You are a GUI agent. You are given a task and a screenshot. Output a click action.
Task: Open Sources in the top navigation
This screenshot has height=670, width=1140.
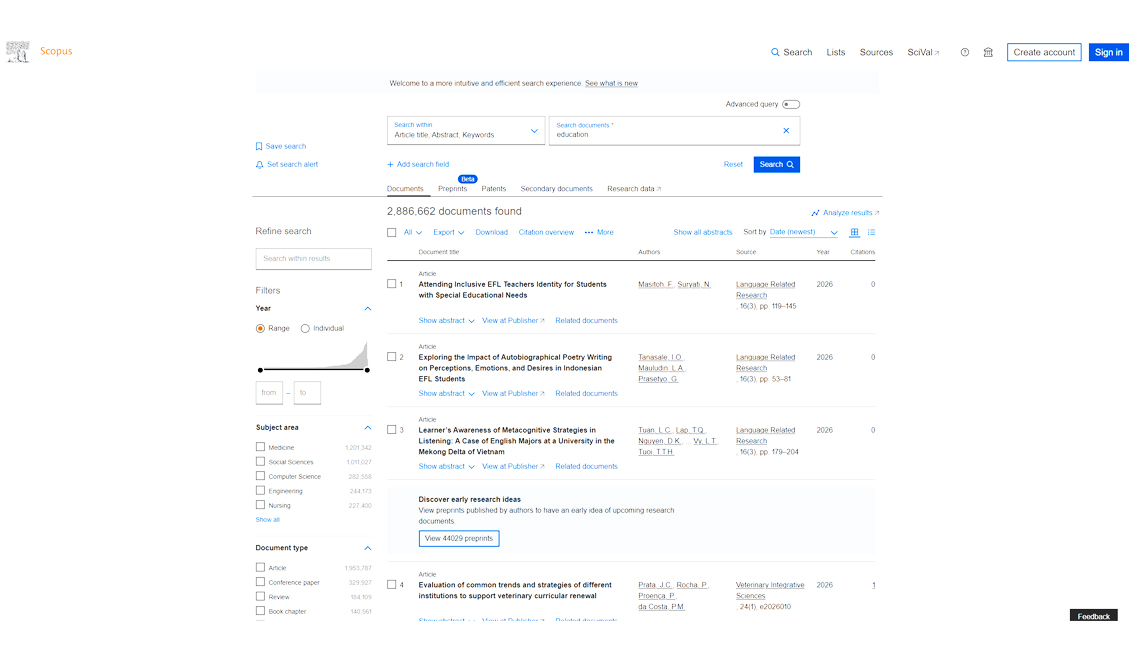pyautogui.click(x=876, y=52)
